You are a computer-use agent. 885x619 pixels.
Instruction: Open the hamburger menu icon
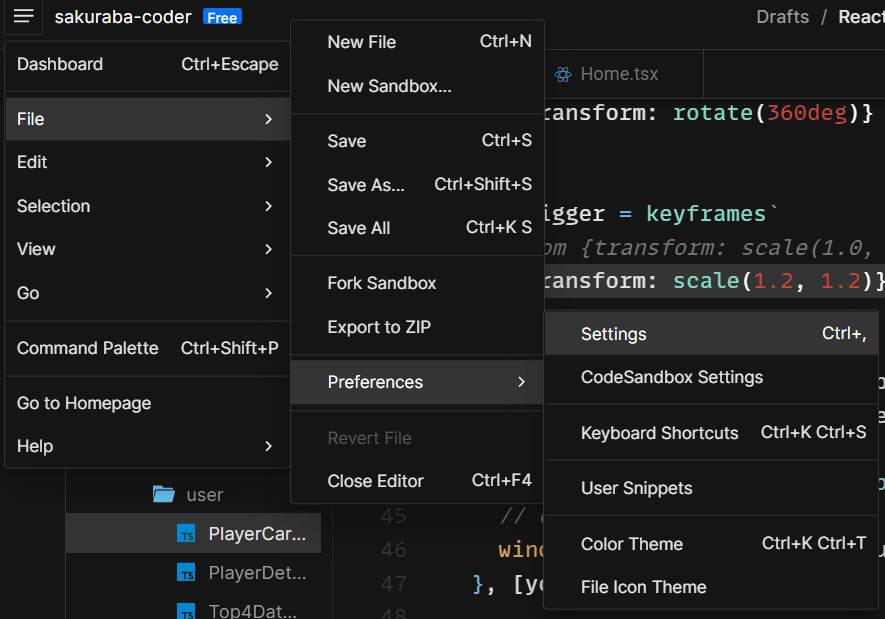click(23, 16)
